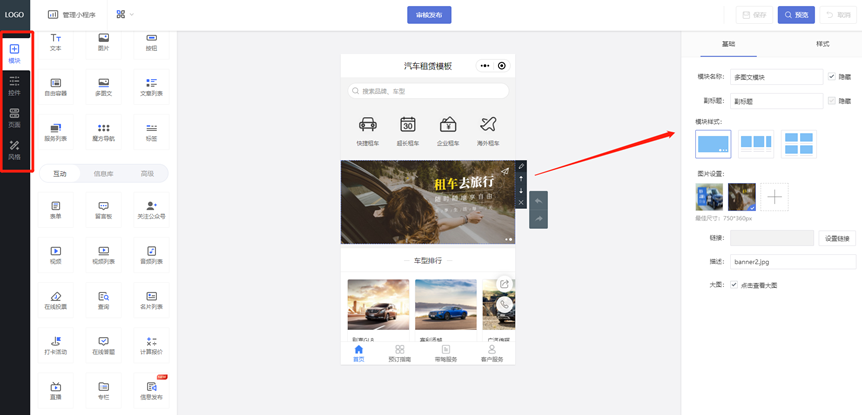Click the 取消 button
The height and width of the screenshot is (415, 862).
click(838, 15)
